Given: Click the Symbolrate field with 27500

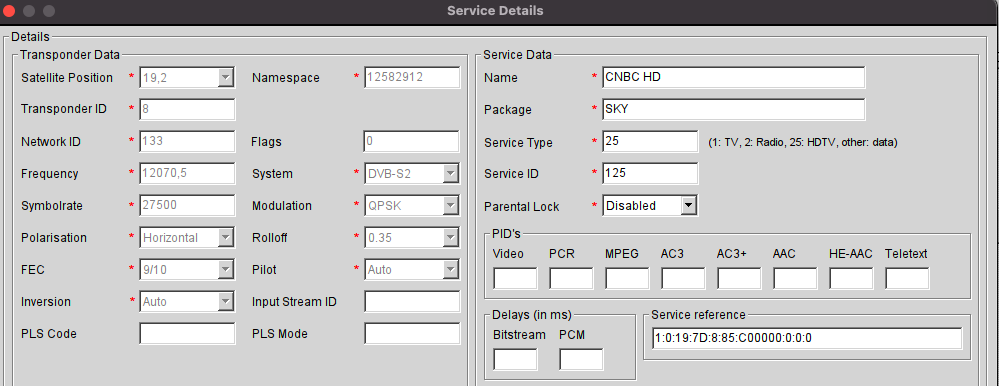Looking at the screenshot, I should pos(187,206).
